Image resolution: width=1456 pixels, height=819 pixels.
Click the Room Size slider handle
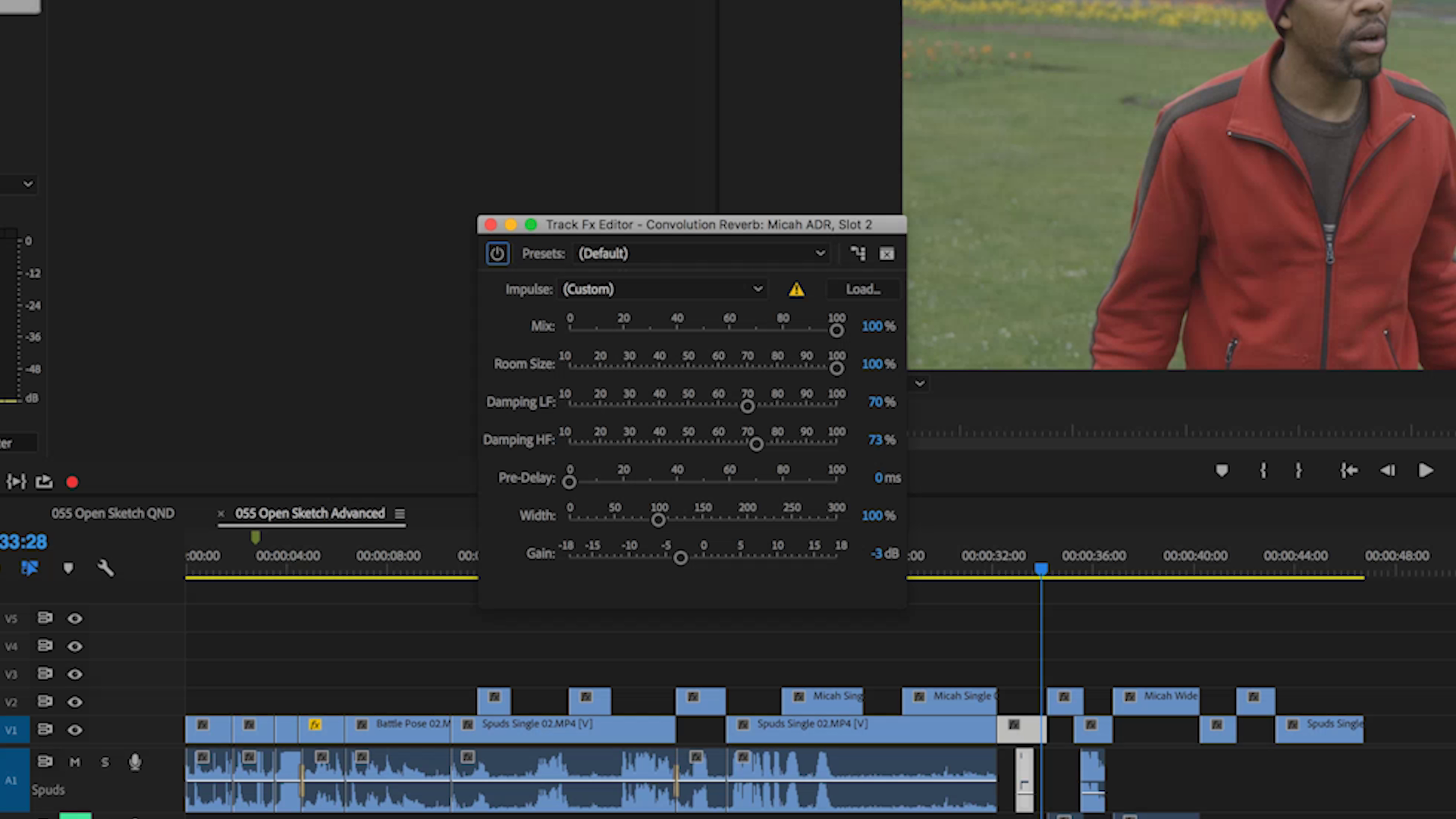836,369
